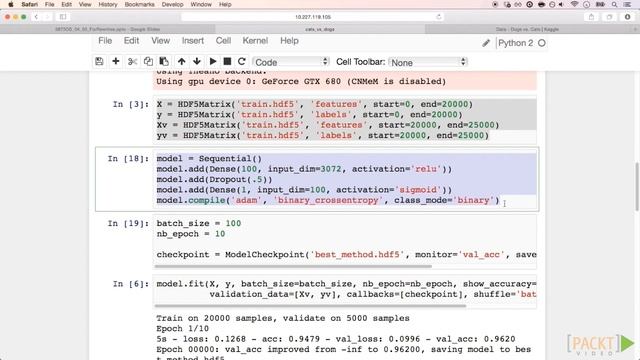Click volume icon in menu bar
Image resolution: width=640 pixels, height=360 pixels.
click(562, 4)
